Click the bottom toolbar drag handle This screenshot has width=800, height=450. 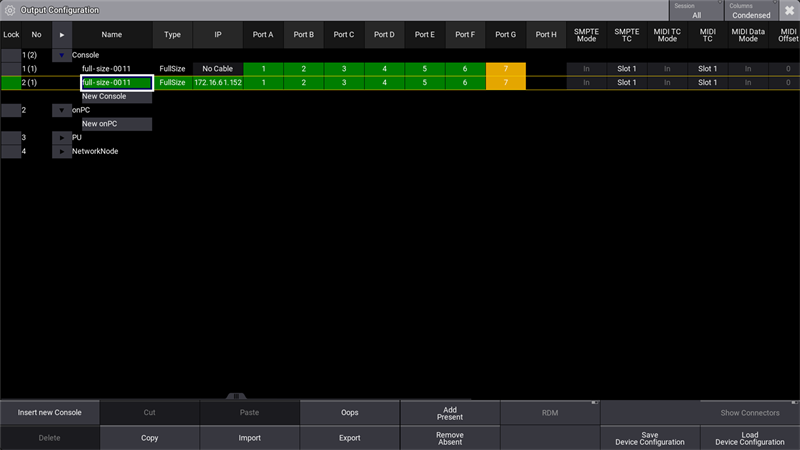238,397
